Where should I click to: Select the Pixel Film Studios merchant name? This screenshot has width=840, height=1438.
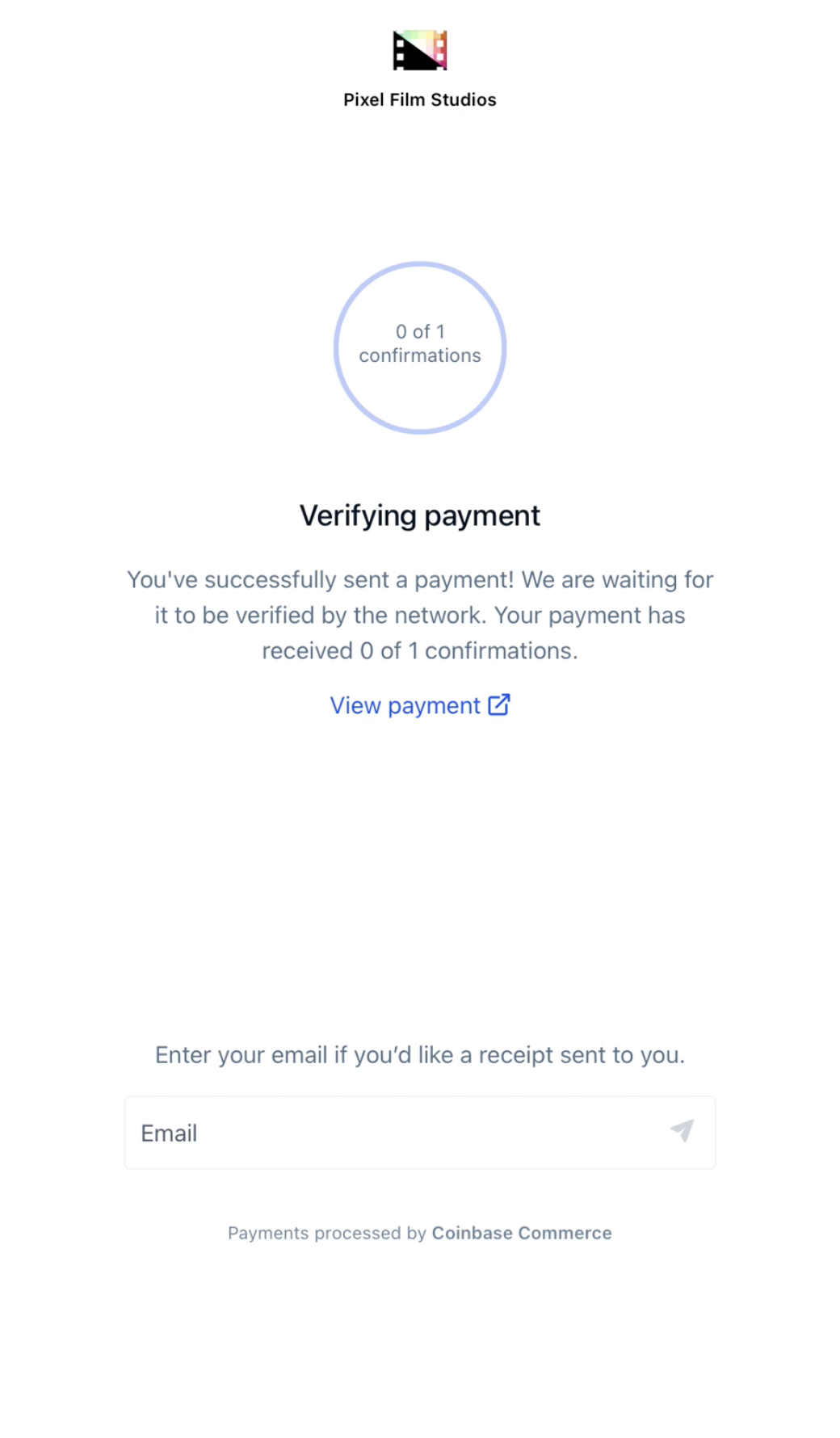coord(420,99)
